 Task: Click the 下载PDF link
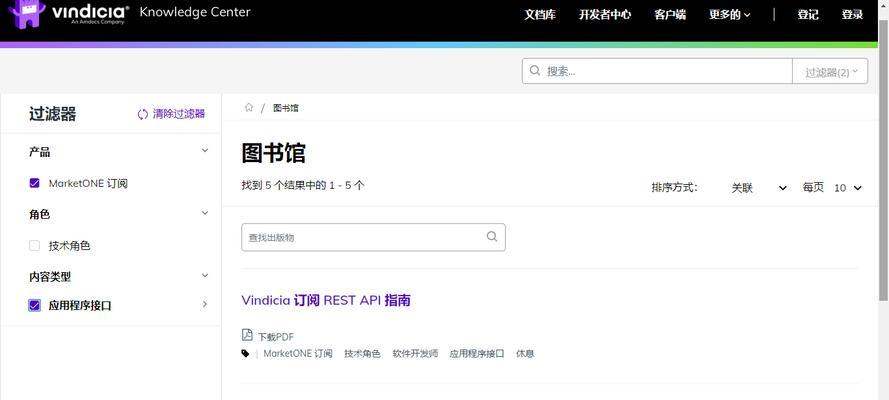point(276,337)
